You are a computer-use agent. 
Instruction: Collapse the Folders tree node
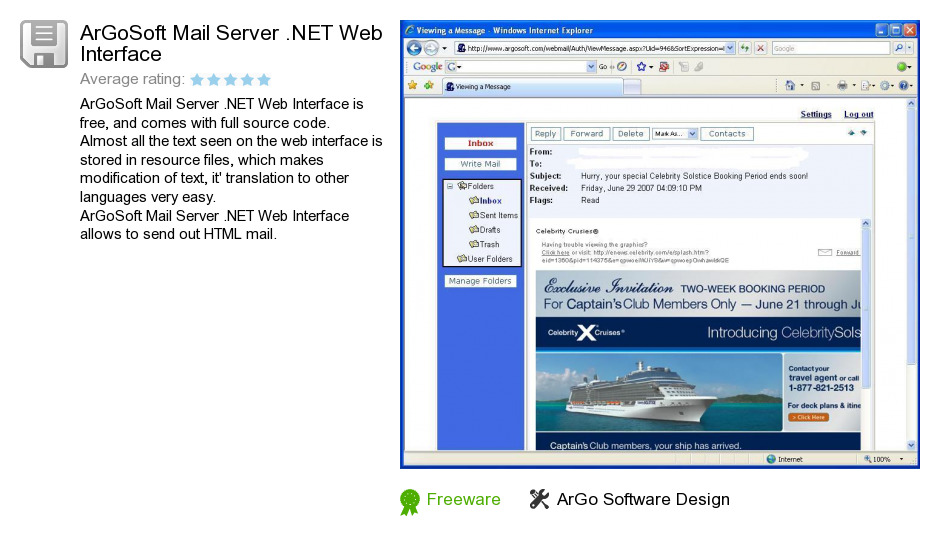click(450, 186)
